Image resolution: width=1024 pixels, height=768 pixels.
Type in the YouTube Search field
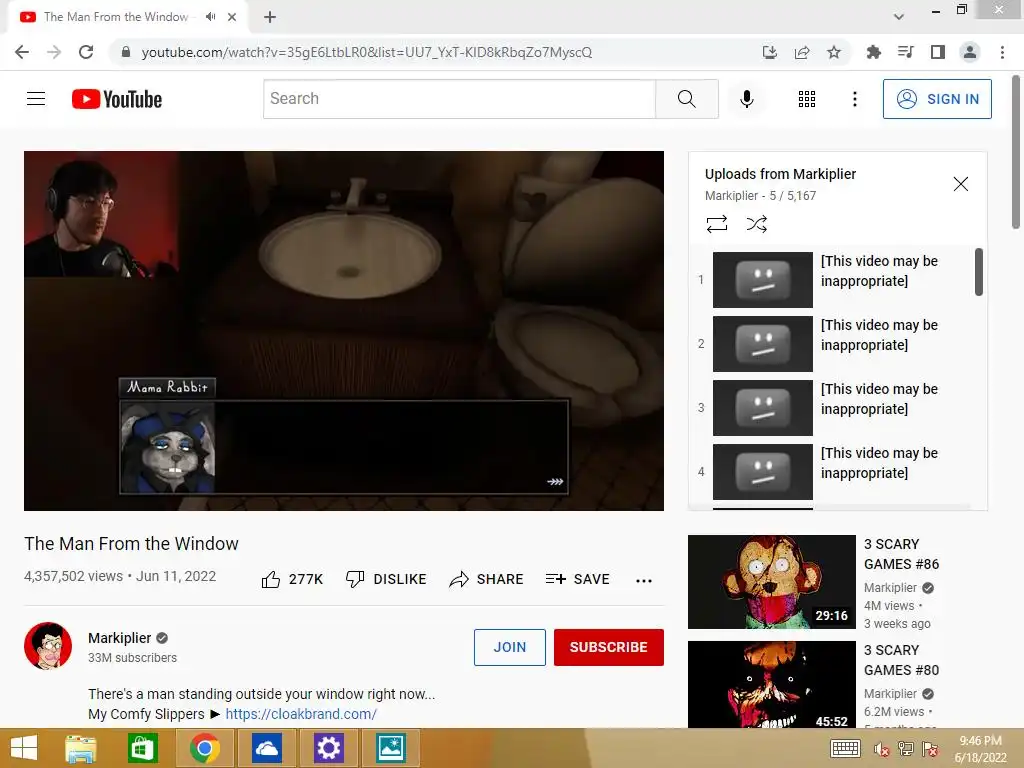459,99
